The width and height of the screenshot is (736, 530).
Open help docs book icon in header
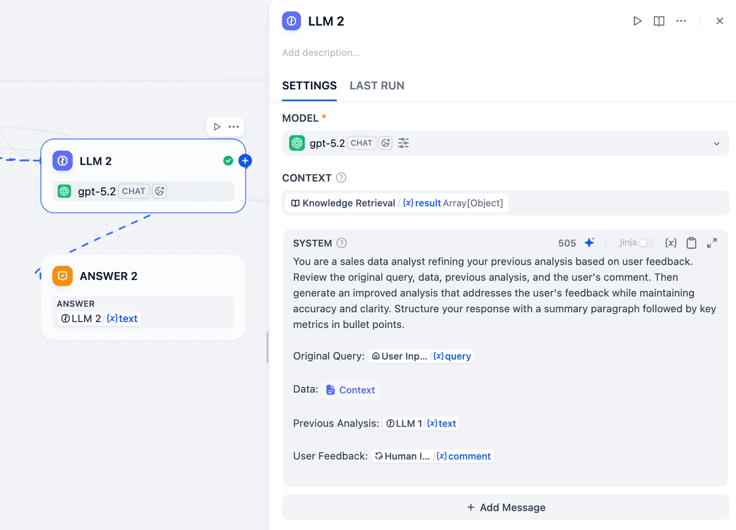pyautogui.click(x=659, y=21)
